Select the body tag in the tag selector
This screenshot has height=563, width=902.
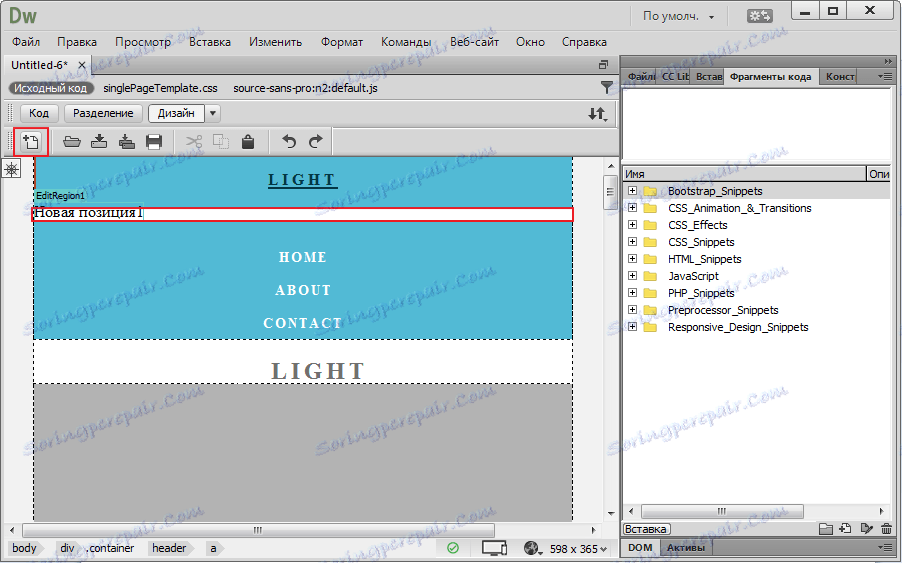pos(24,548)
